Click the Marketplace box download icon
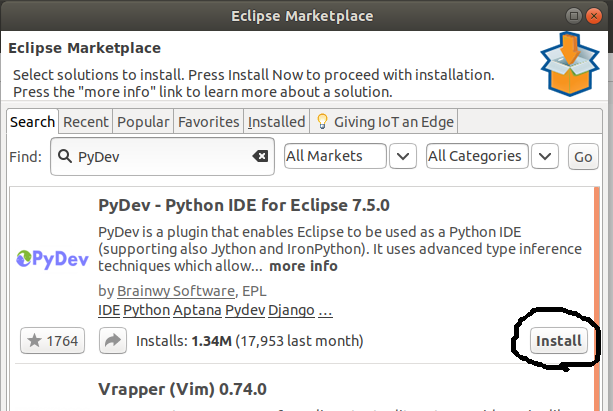 pos(570,64)
